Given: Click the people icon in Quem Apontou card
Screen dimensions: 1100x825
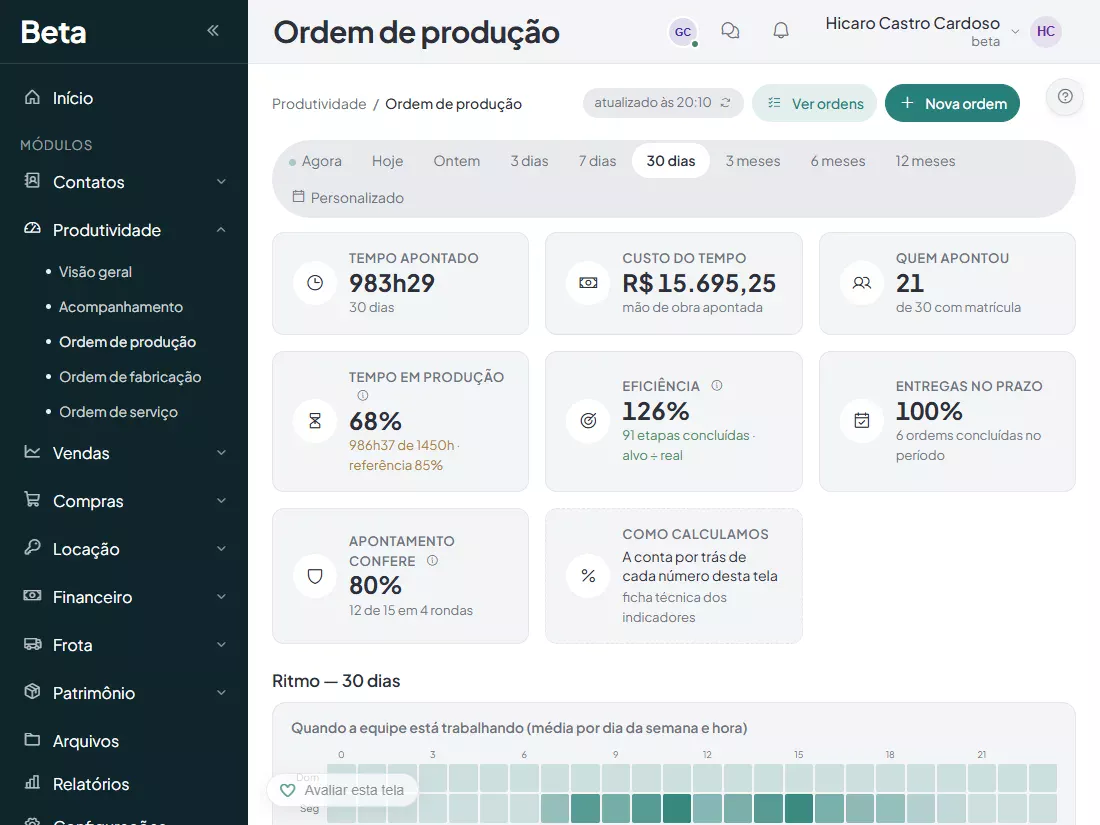Looking at the screenshot, I should tap(861, 283).
